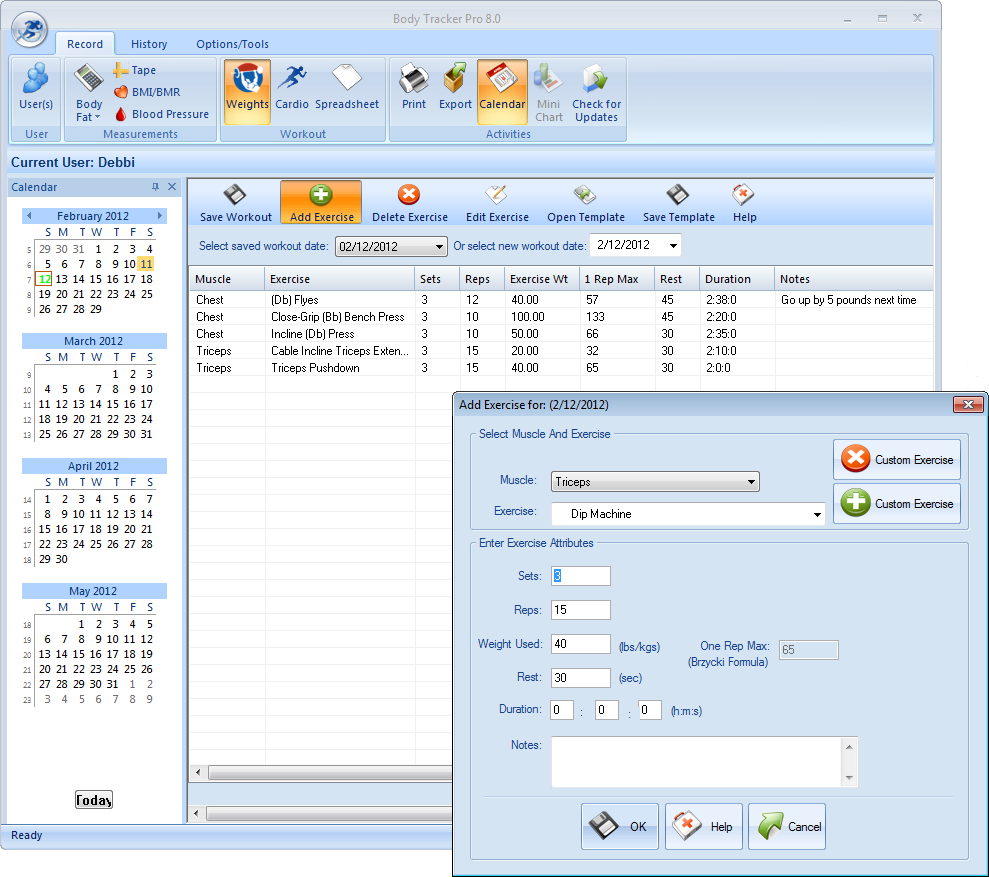Expand the Body Fat dropdown arrow
Screen dimensions: 989x877
pos(97,117)
